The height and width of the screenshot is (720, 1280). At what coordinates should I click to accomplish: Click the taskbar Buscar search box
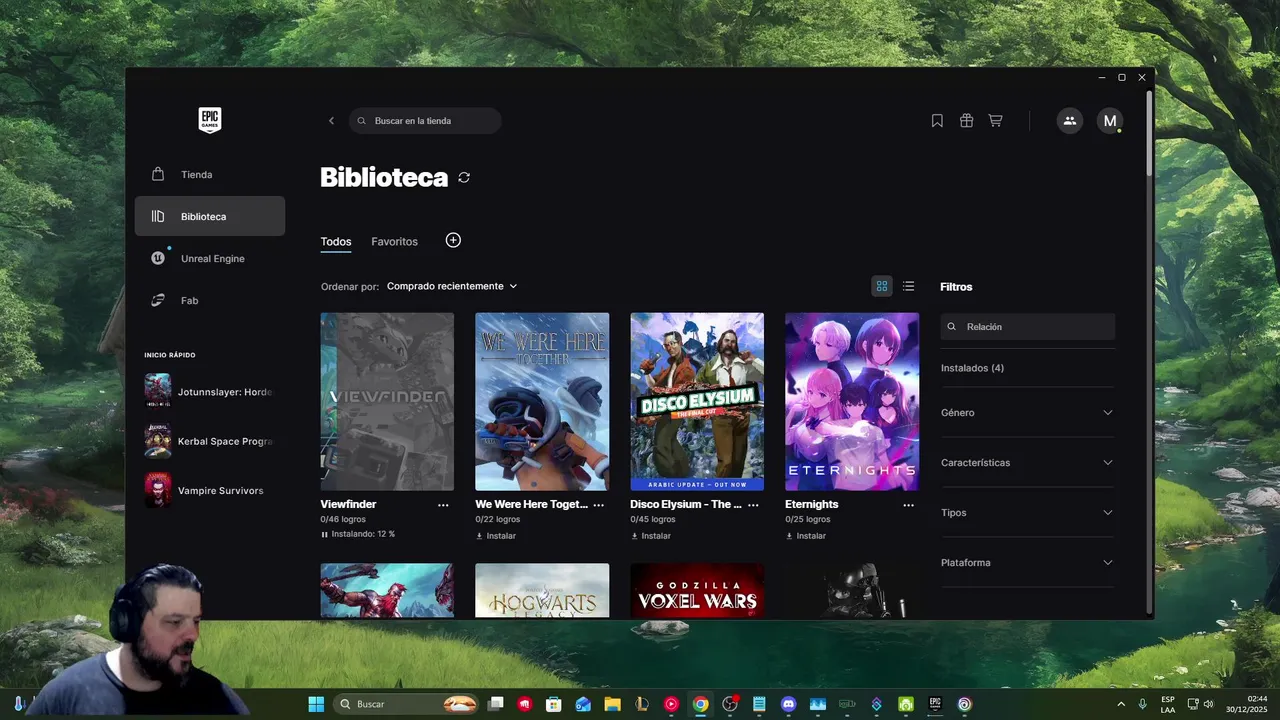pyautogui.click(x=405, y=704)
